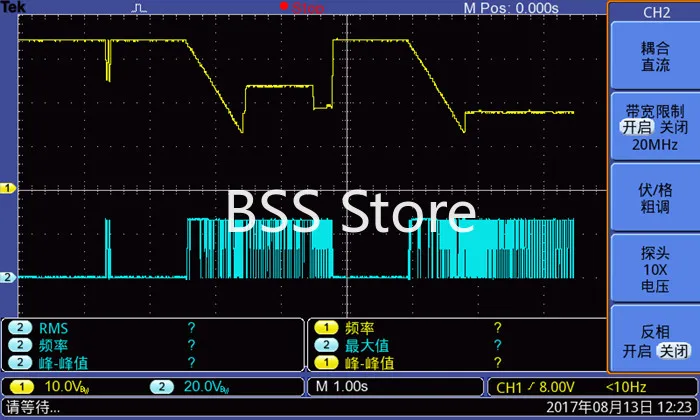700x420 pixels.
Task: Select the cyan 峰-峰值 measurement label
Action: click(x=63, y=363)
